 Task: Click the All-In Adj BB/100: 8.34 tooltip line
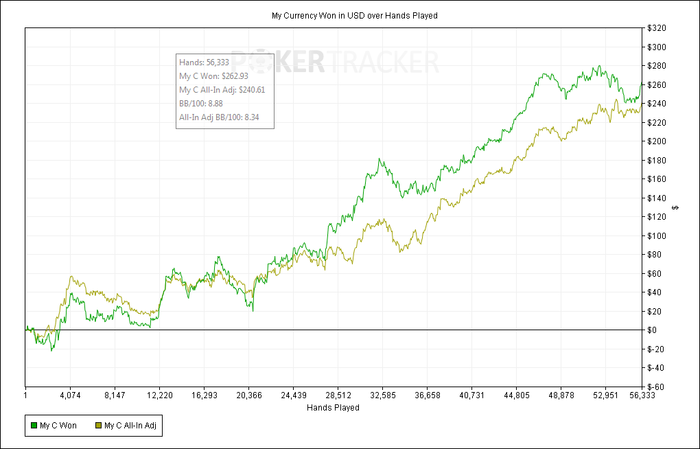coord(219,117)
